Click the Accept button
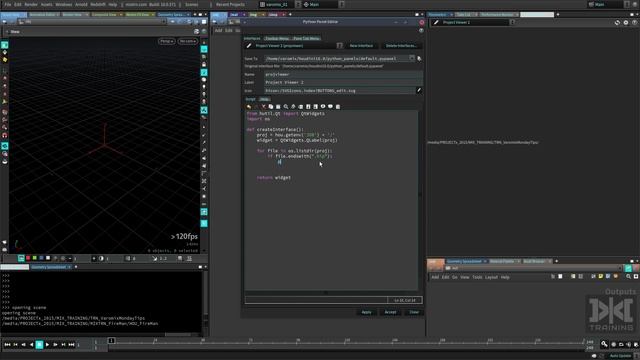The width and height of the screenshot is (640, 360). coord(390,312)
